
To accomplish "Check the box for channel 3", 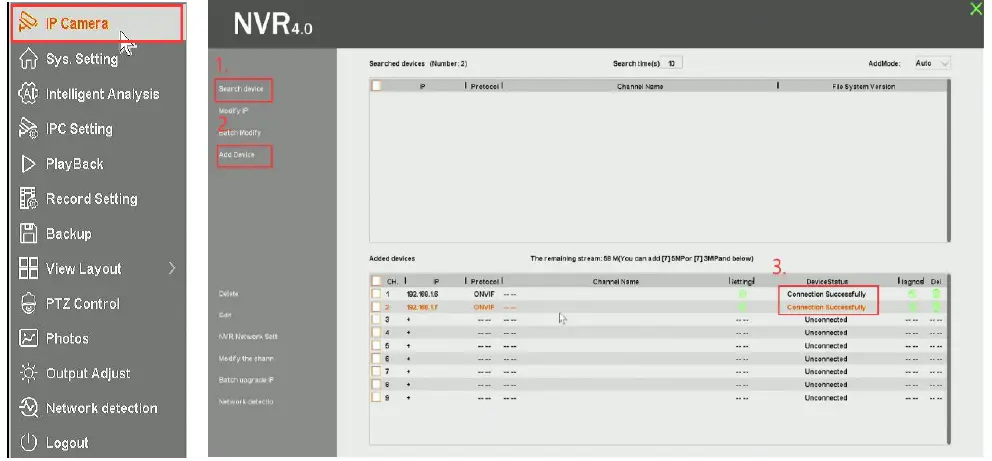I will [376, 320].
